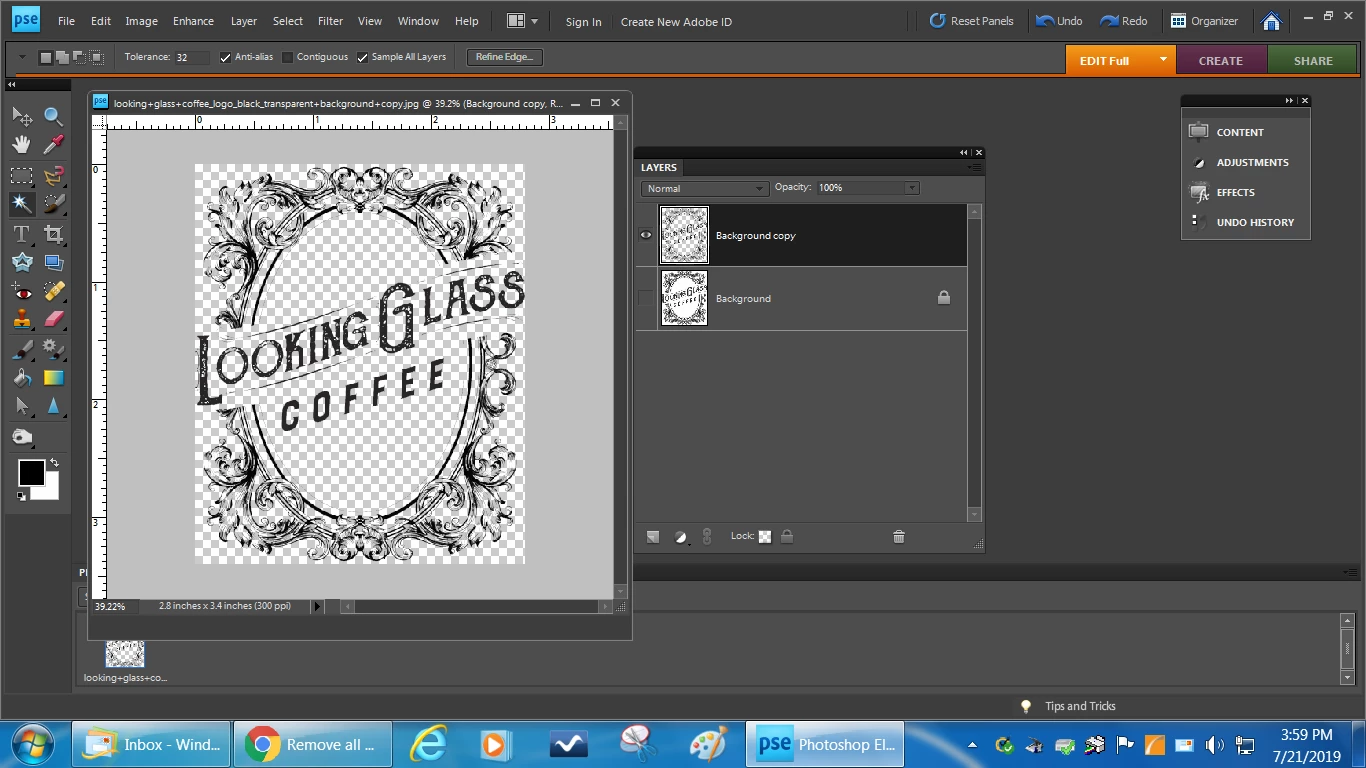1366x768 pixels.
Task: Select the Brush tool
Action: coord(21,350)
